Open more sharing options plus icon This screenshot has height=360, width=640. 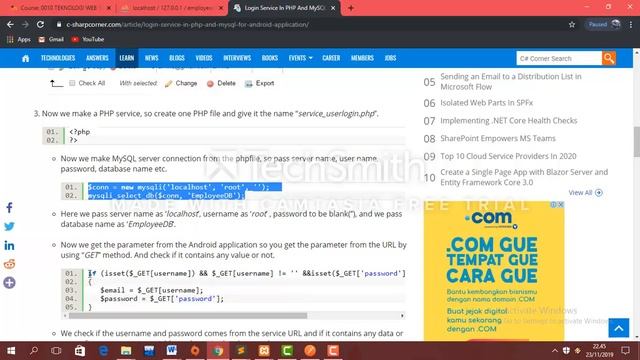pos(9,282)
